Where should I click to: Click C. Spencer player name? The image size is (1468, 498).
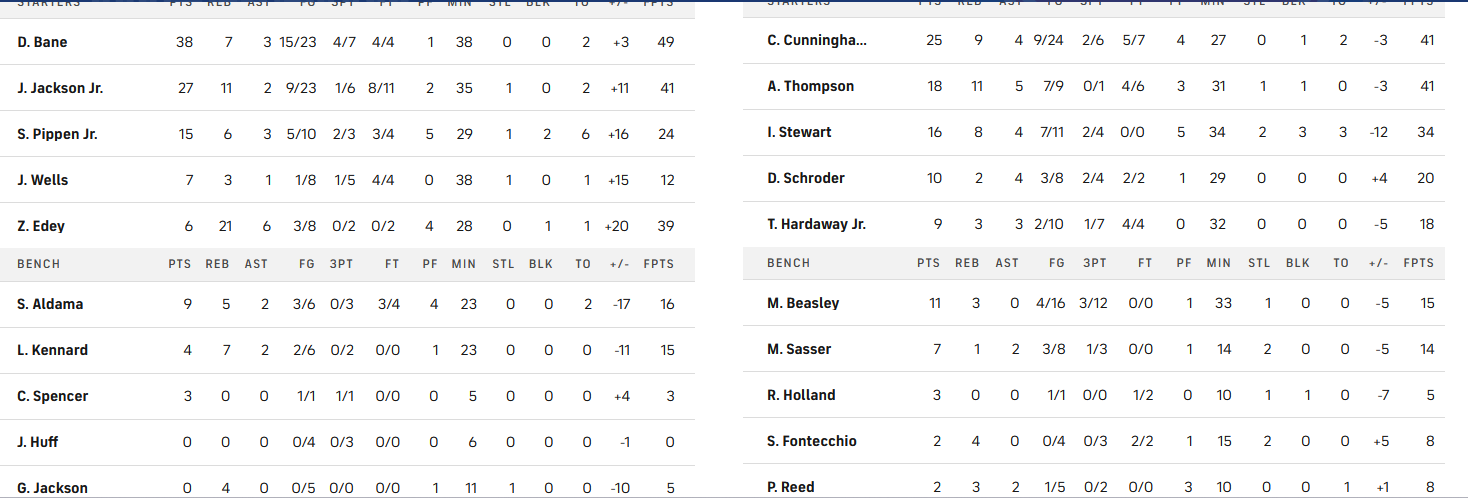(x=52, y=396)
